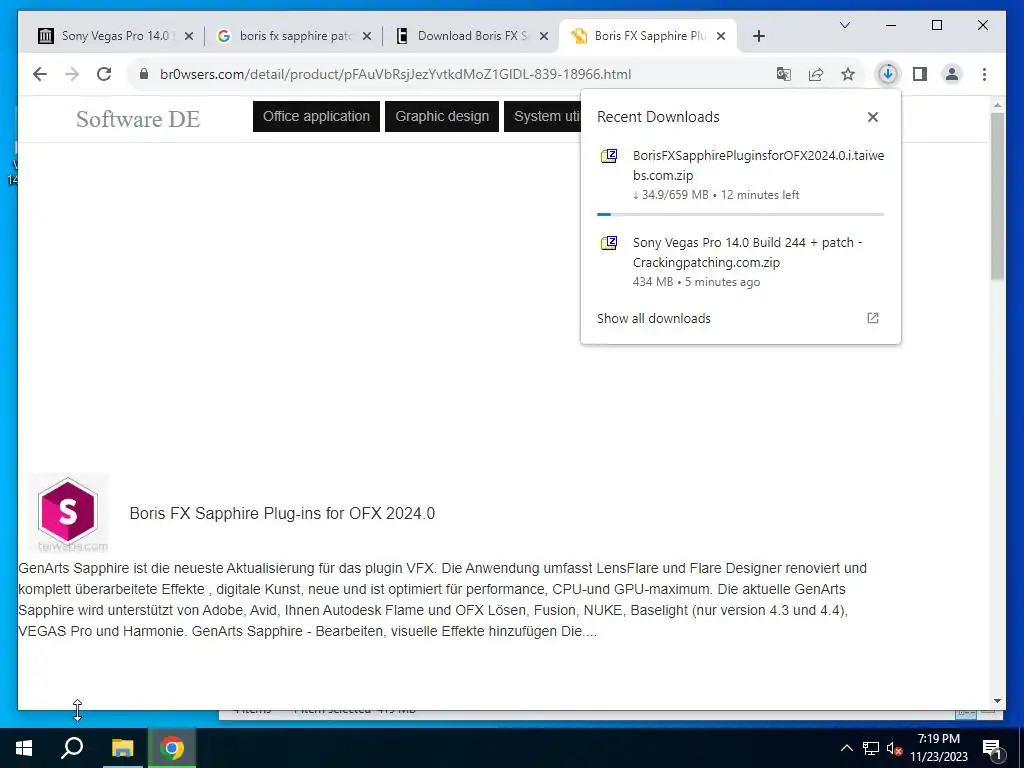
Task: Click the Sapphire product logo thumbnail
Action: click(x=68, y=513)
